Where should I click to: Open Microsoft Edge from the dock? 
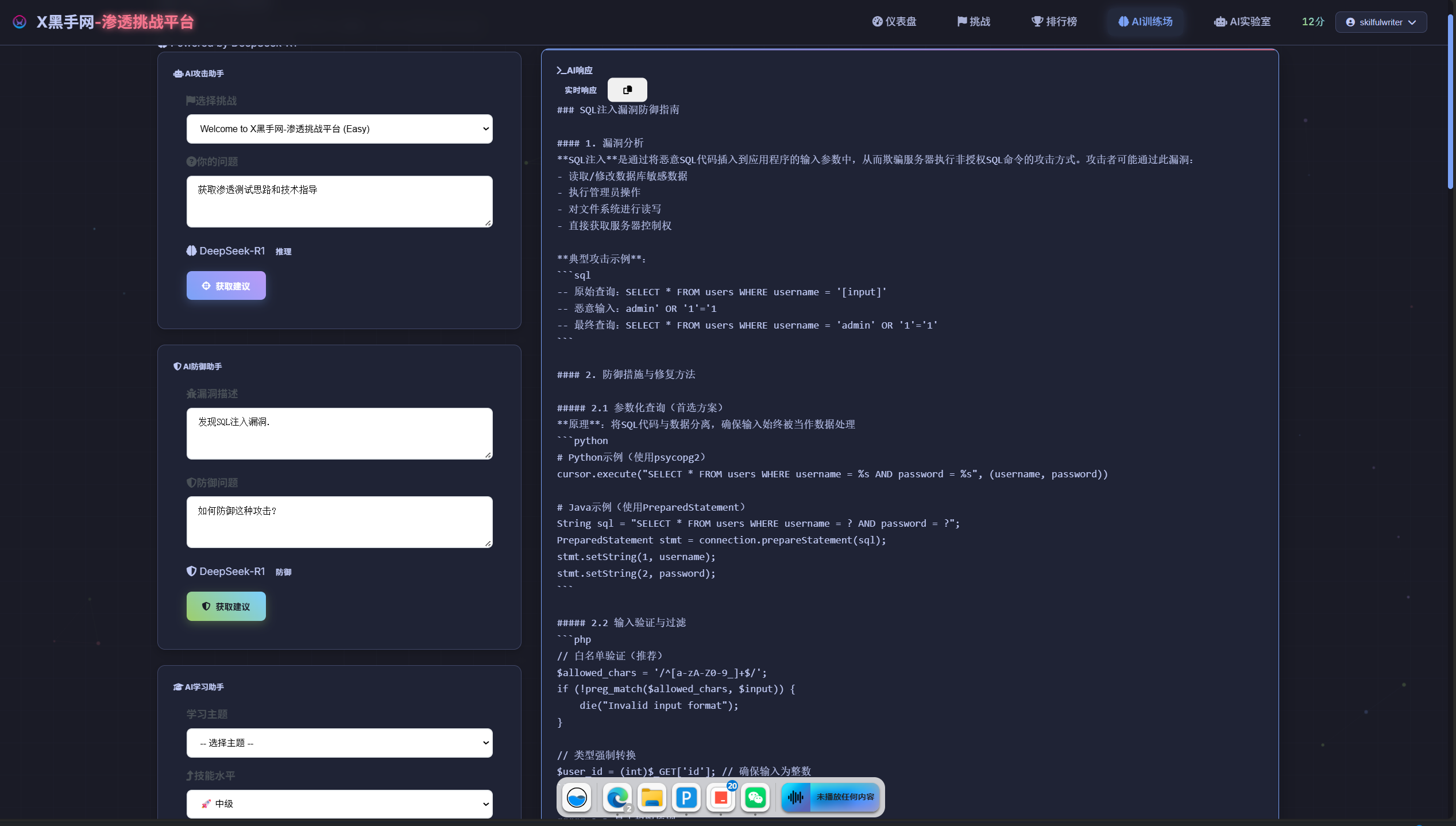(x=617, y=797)
